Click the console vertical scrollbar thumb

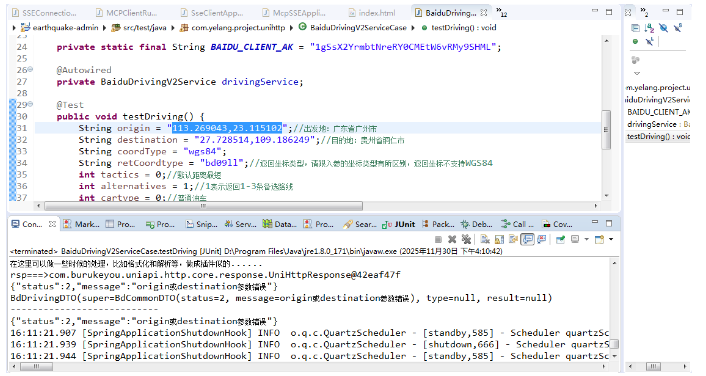pyautogui.click(x=613, y=344)
